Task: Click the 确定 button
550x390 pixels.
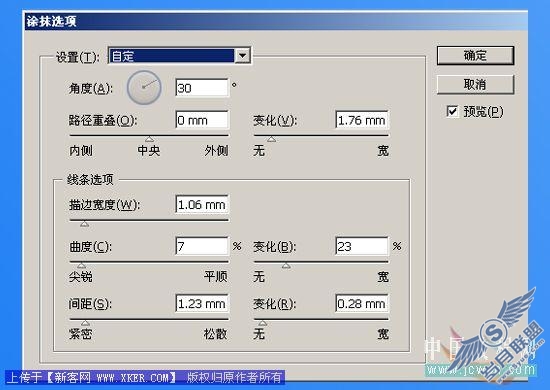Action: coord(475,55)
